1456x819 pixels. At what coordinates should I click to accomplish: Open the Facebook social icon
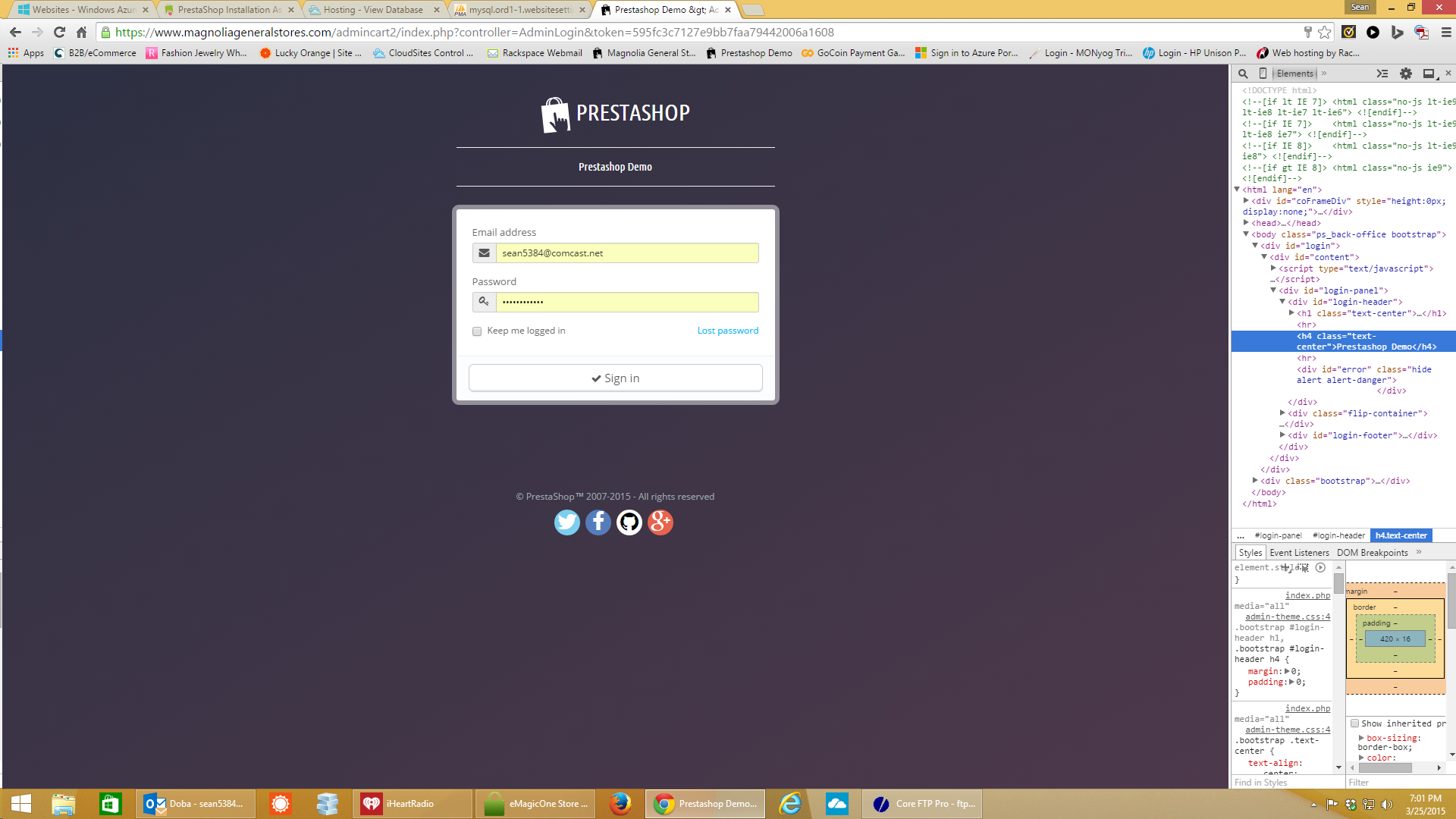[x=598, y=522]
